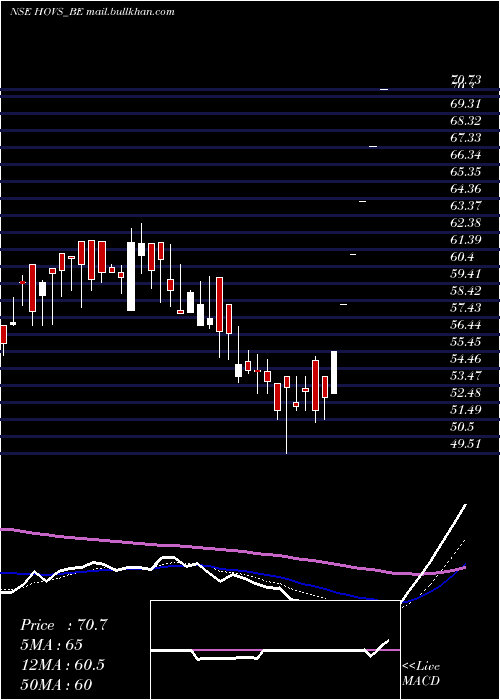Click the MACD inset chart panel
This screenshot has height=700, width=500.
tap(275, 650)
